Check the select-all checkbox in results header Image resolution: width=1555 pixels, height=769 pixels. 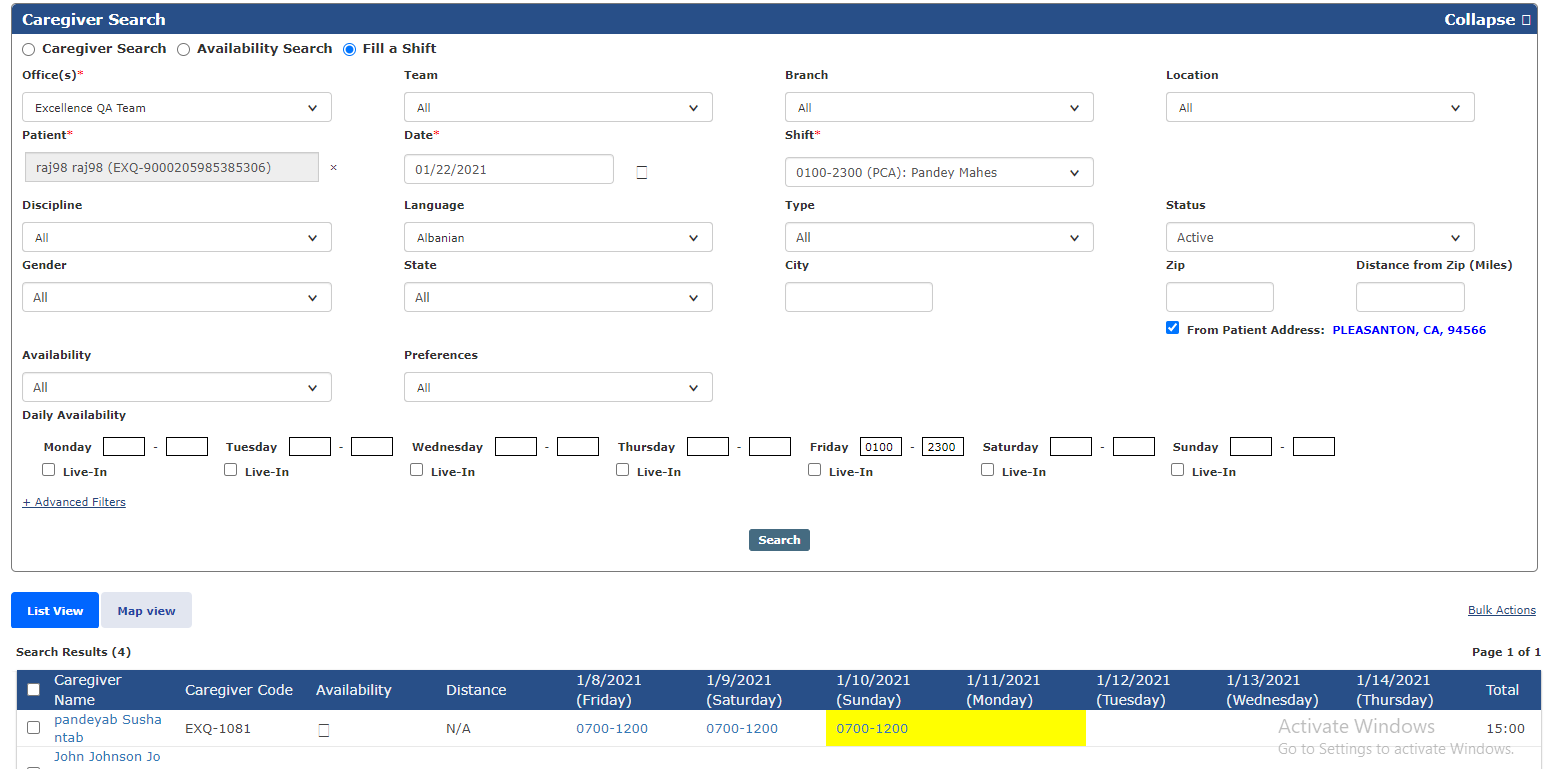coord(33,689)
